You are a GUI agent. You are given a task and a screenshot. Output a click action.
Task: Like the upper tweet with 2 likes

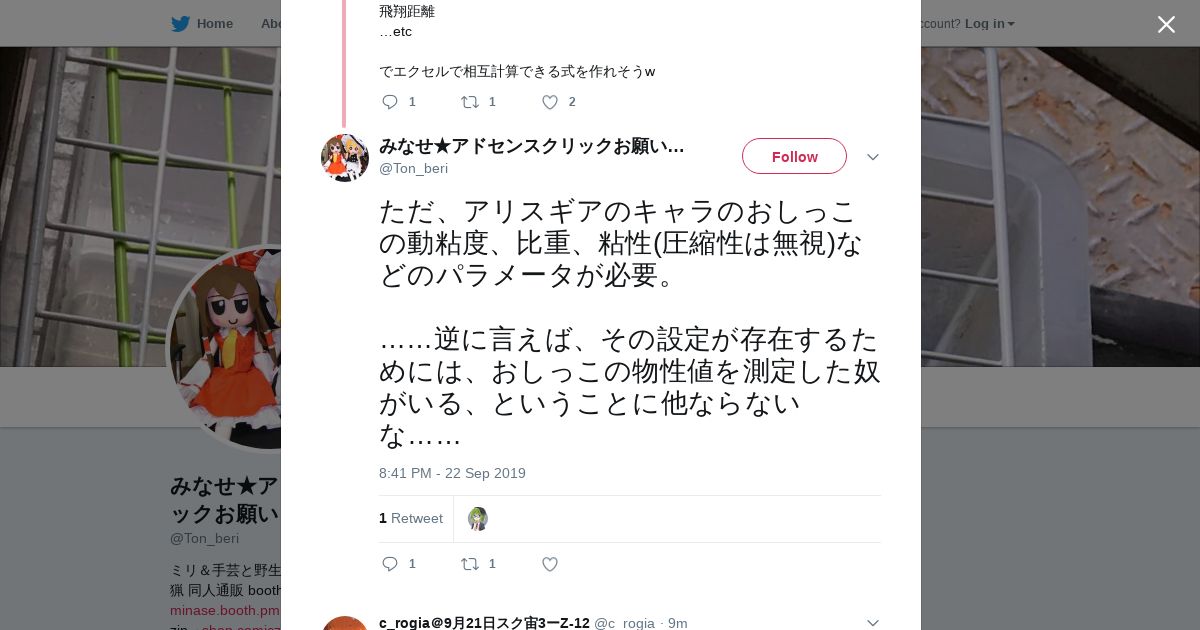pos(550,102)
